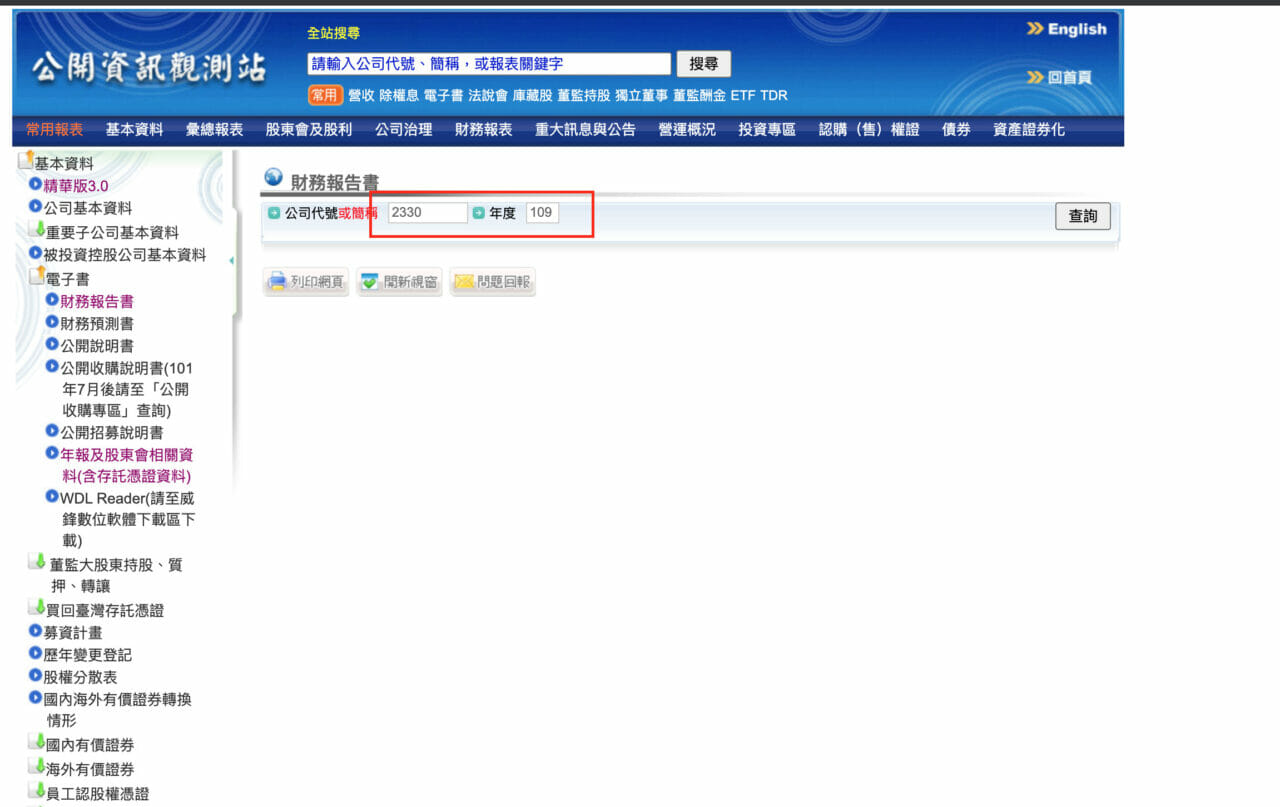This screenshot has height=807, width=1280.
Task: Collapse the 基本資料 folder in the sidebar
Action: point(26,161)
